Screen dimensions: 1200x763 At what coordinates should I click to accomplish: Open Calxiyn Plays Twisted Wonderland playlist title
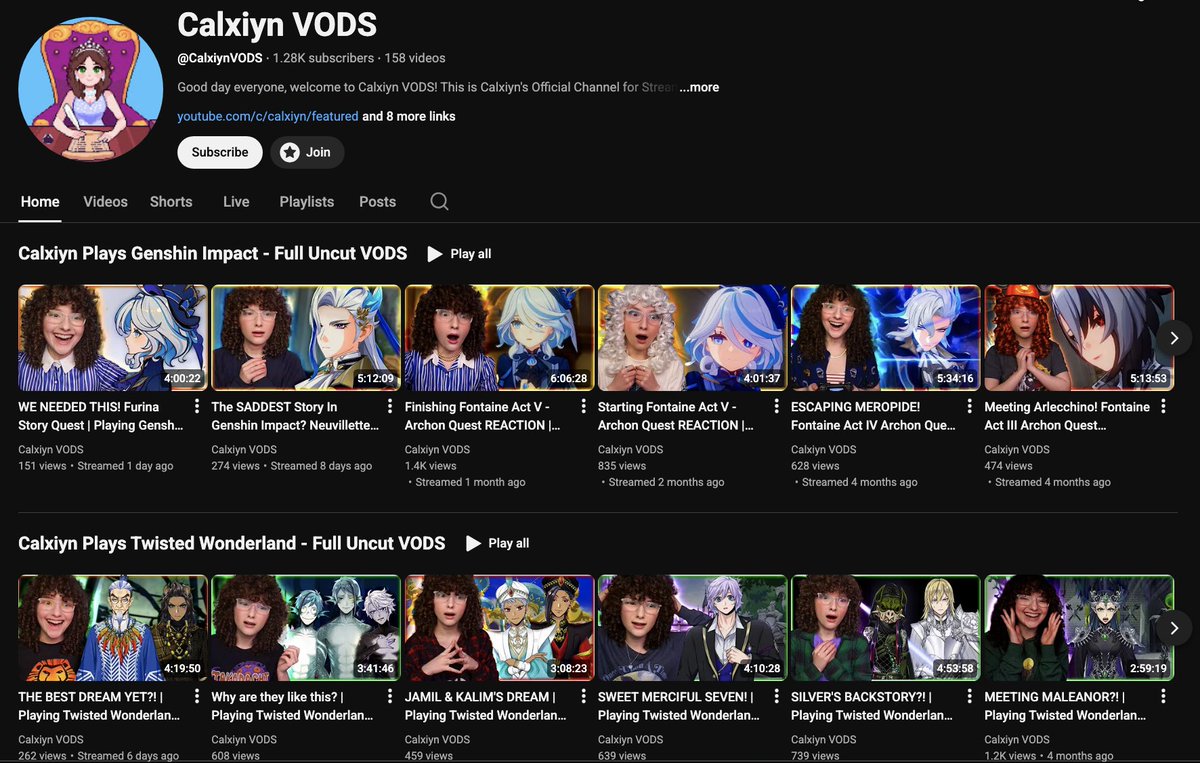[232, 543]
